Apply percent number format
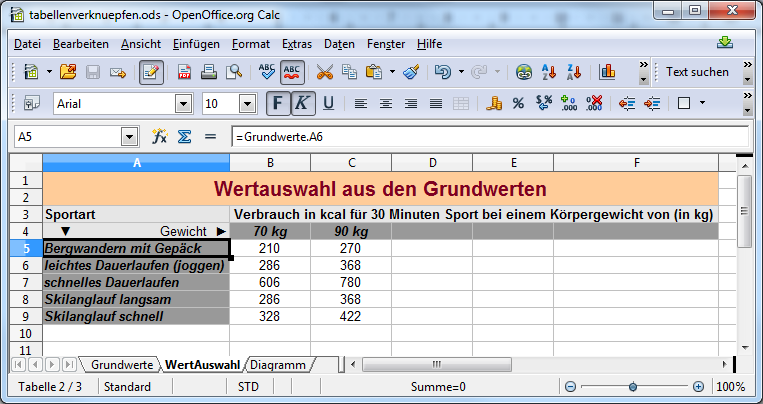The height and width of the screenshot is (404, 763). tap(518, 103)
